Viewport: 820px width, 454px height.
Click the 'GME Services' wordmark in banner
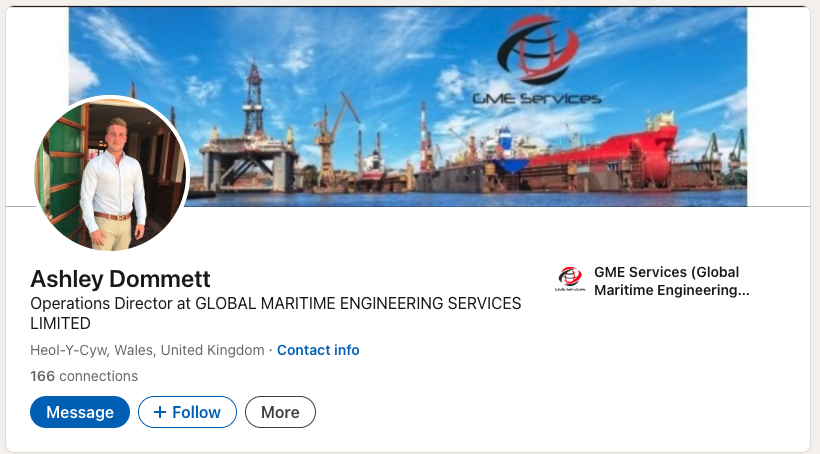click(x=537, y=98)
